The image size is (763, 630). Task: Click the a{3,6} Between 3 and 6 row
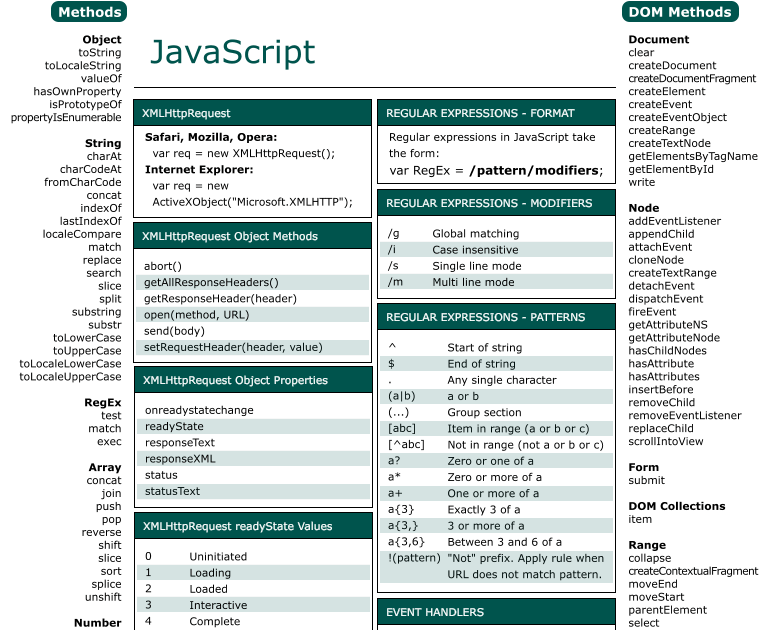496,541
